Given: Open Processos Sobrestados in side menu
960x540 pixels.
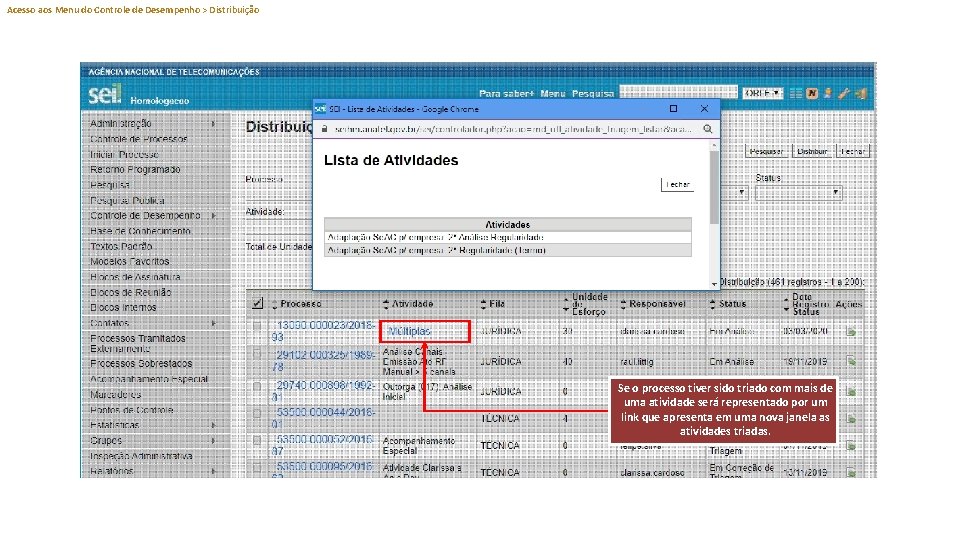Looking at the screenshot, I should (x=141, y=364).
